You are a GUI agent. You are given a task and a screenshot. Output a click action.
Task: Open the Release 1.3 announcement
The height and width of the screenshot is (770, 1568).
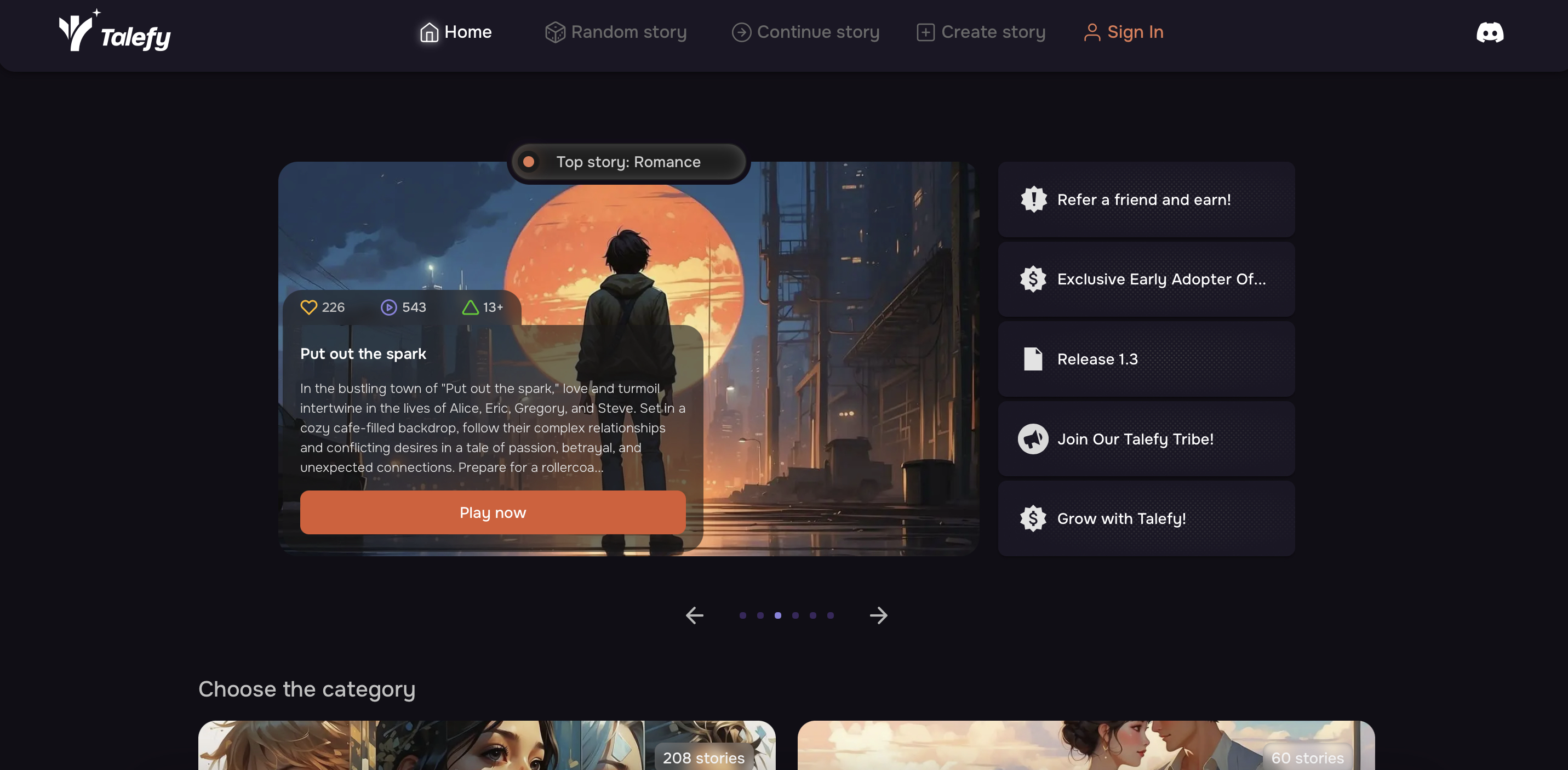pyautogui.click(x=1146, y=359)
